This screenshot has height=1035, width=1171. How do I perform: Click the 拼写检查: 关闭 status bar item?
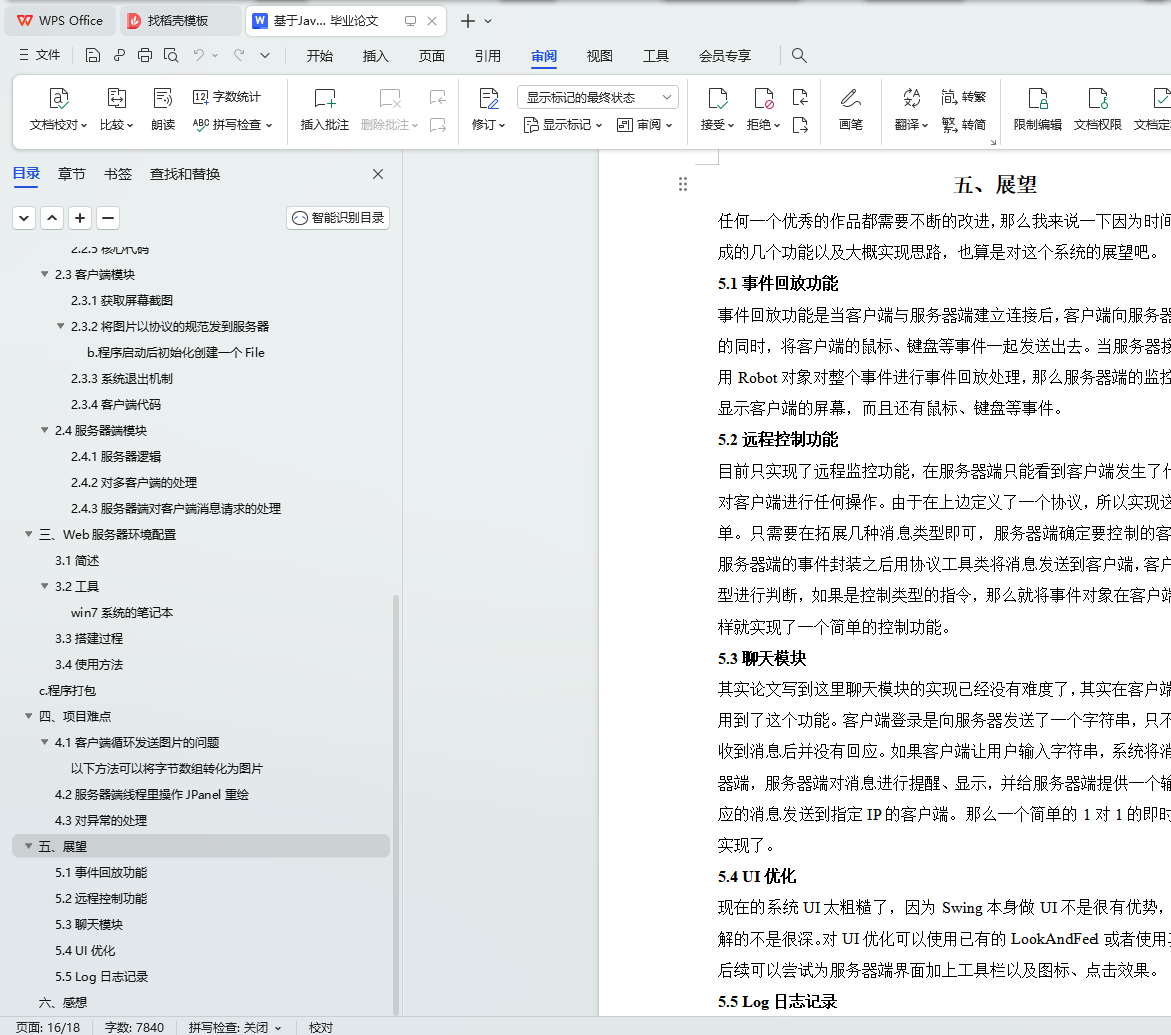point(234,1028)
